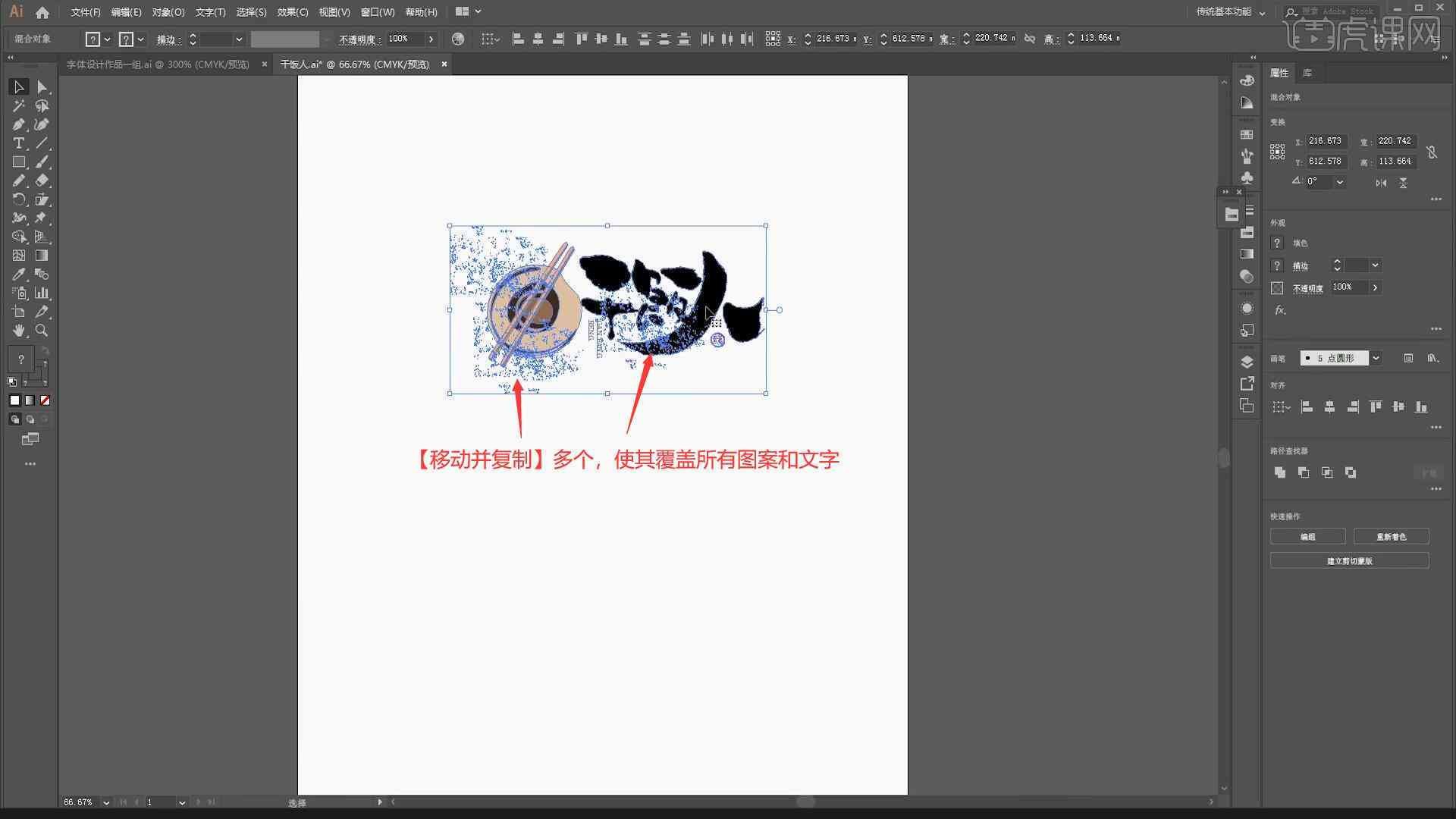Enable the transparency checkbox in Appearance
Image resolution: width=1456 pixels, height=819 pixels.
pyautogui.click(x=1277, y=287)
